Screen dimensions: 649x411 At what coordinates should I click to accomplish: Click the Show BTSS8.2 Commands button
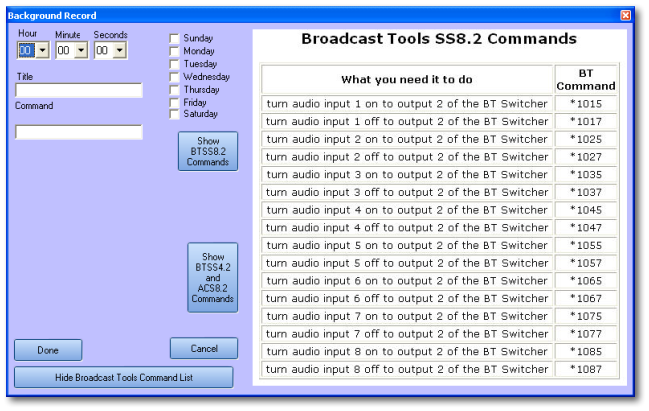[208, 151]
